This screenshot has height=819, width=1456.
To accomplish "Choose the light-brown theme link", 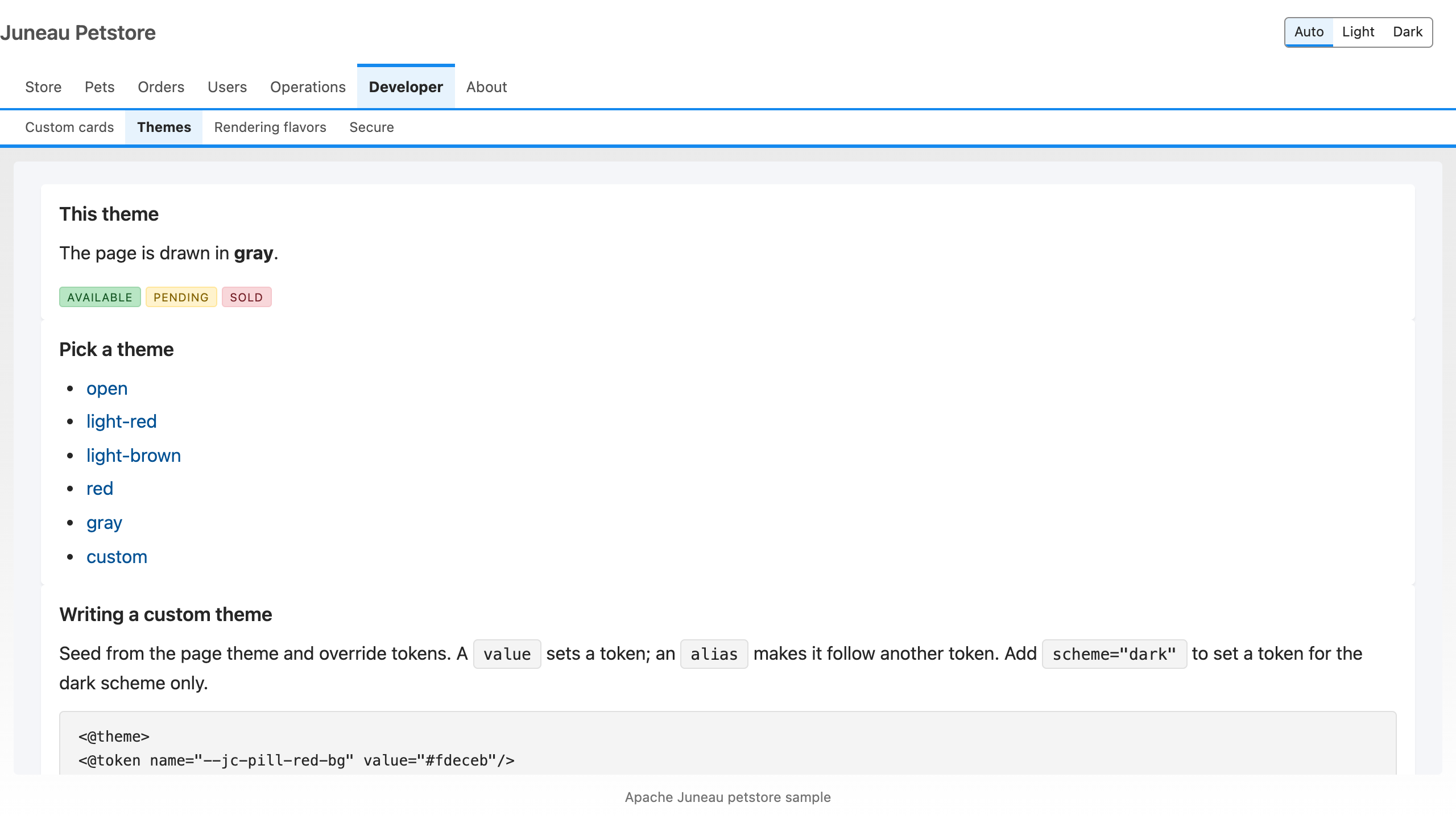I will coord(134,456).
